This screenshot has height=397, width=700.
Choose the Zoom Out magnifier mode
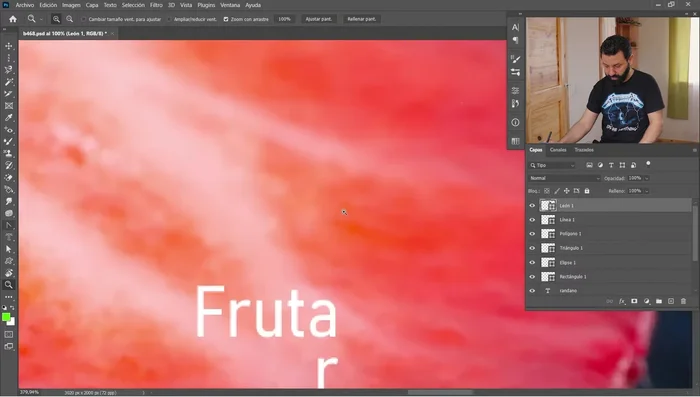(x=70, y=19)
